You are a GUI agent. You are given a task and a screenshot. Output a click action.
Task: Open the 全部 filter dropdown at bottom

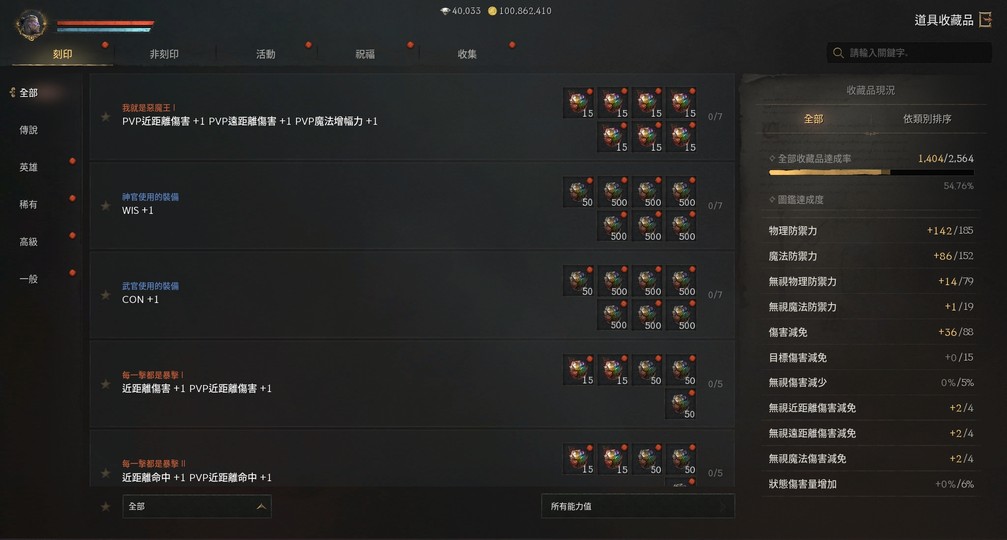[x=197, y=507]
